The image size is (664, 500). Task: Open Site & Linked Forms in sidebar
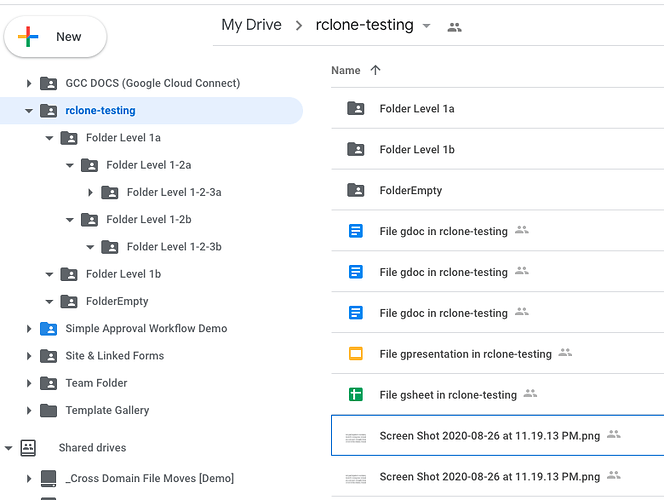pyautogui.click(x=114, y=356)
